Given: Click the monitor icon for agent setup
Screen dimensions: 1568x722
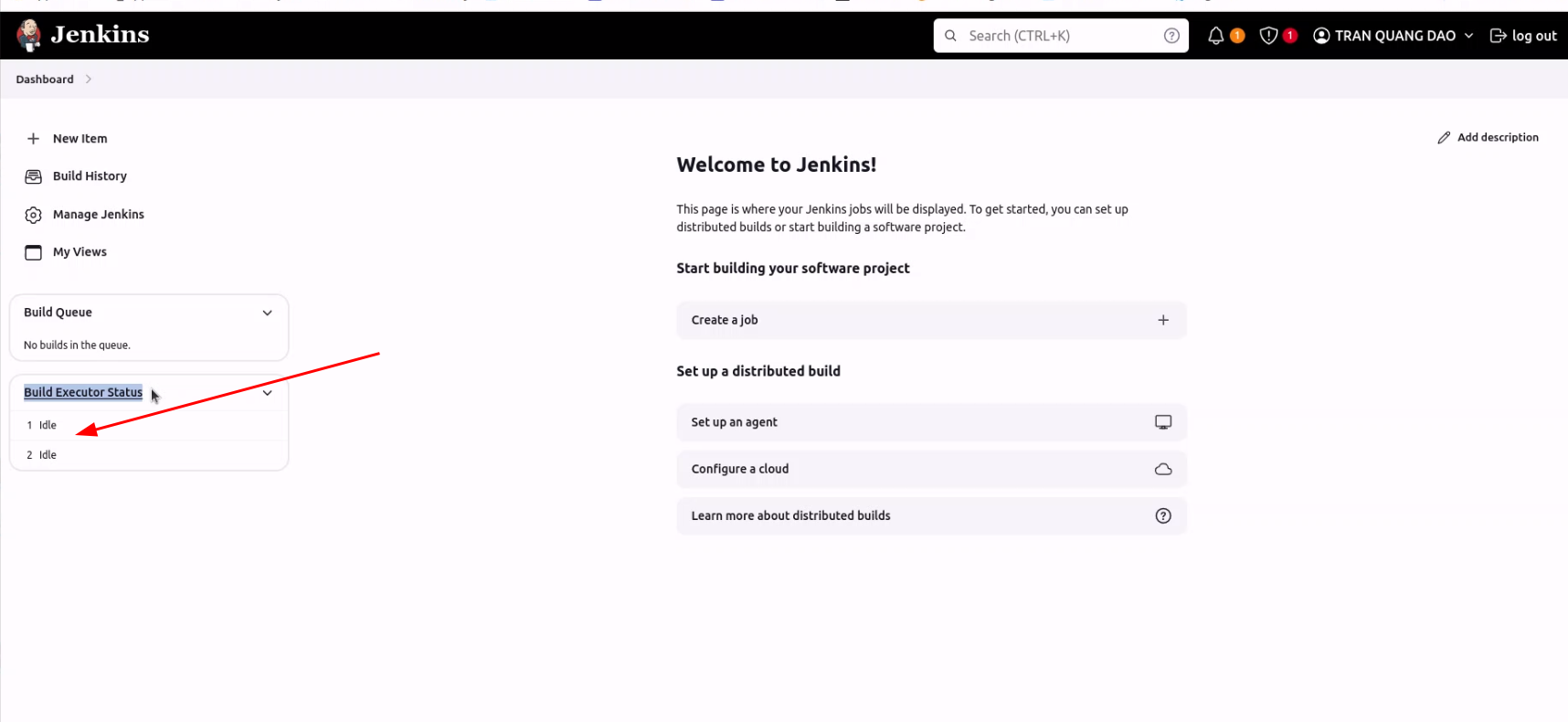Looking at the screenshot, I should coord(1163,422).
